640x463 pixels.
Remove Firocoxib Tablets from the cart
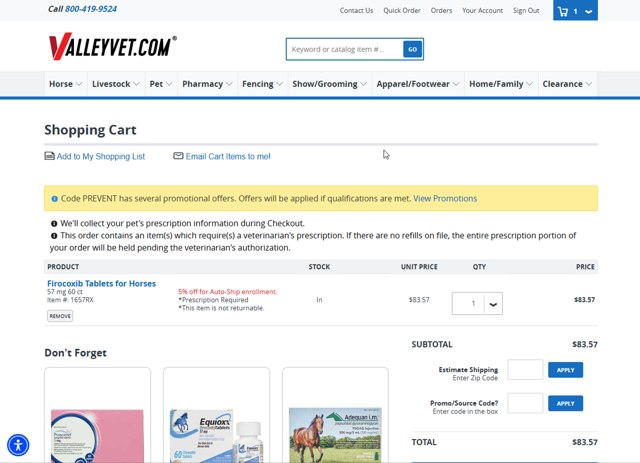coord(60,316)
